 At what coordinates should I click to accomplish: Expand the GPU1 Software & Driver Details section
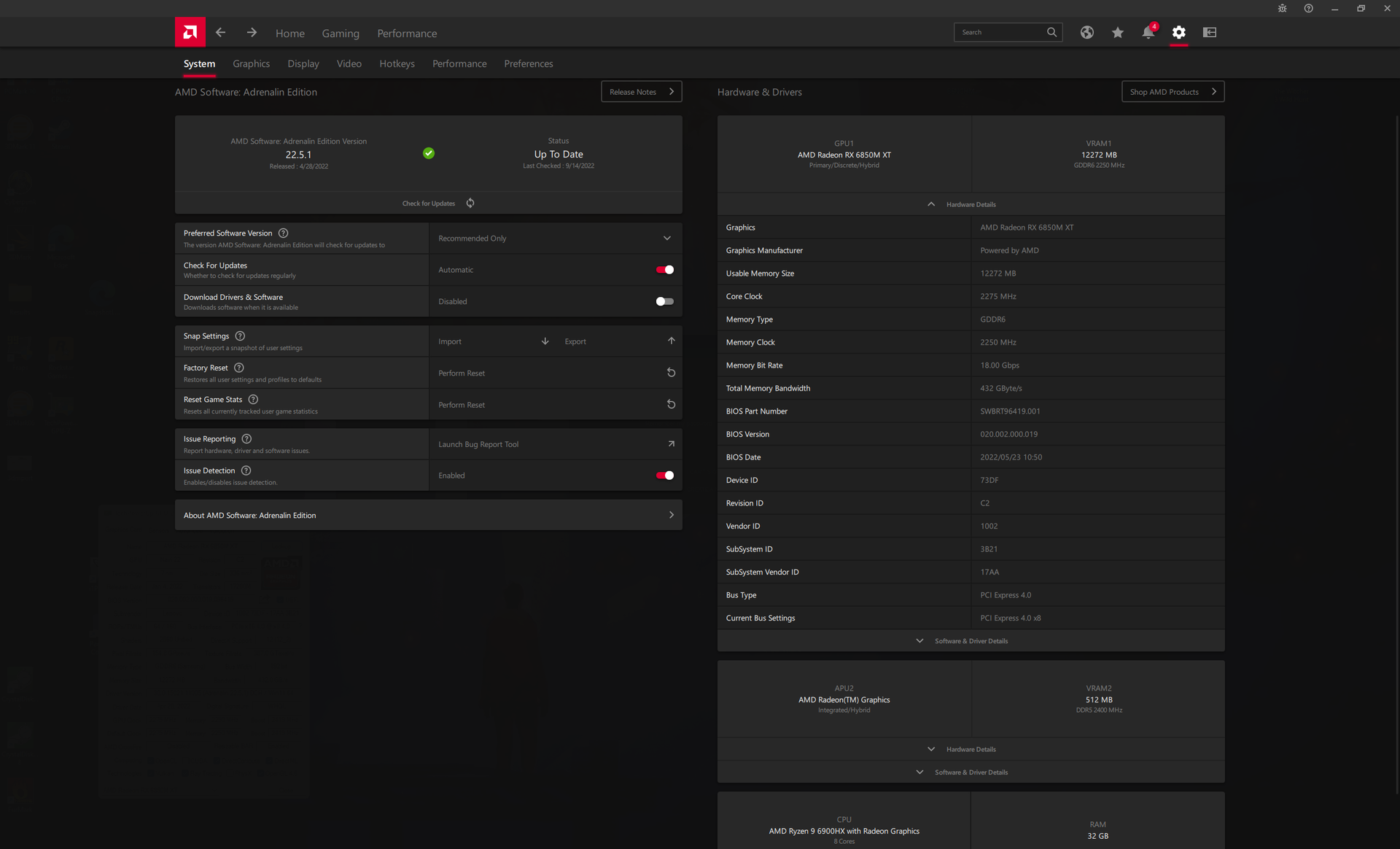tap(970, 641)
